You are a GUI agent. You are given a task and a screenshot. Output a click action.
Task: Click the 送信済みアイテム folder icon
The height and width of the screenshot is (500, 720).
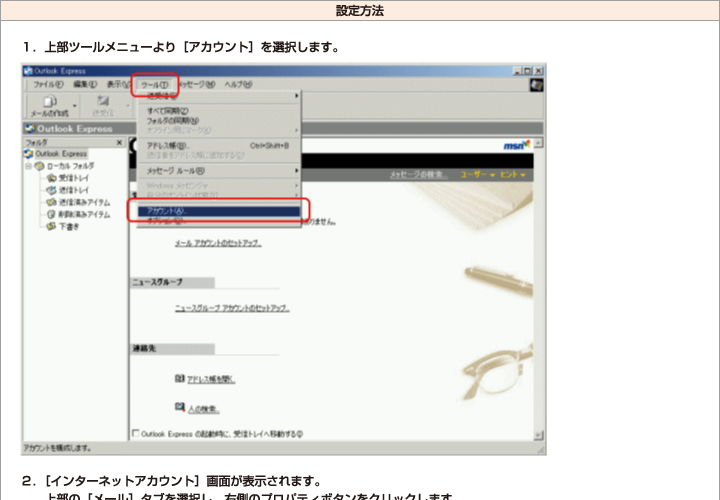[x=51, y=202]
